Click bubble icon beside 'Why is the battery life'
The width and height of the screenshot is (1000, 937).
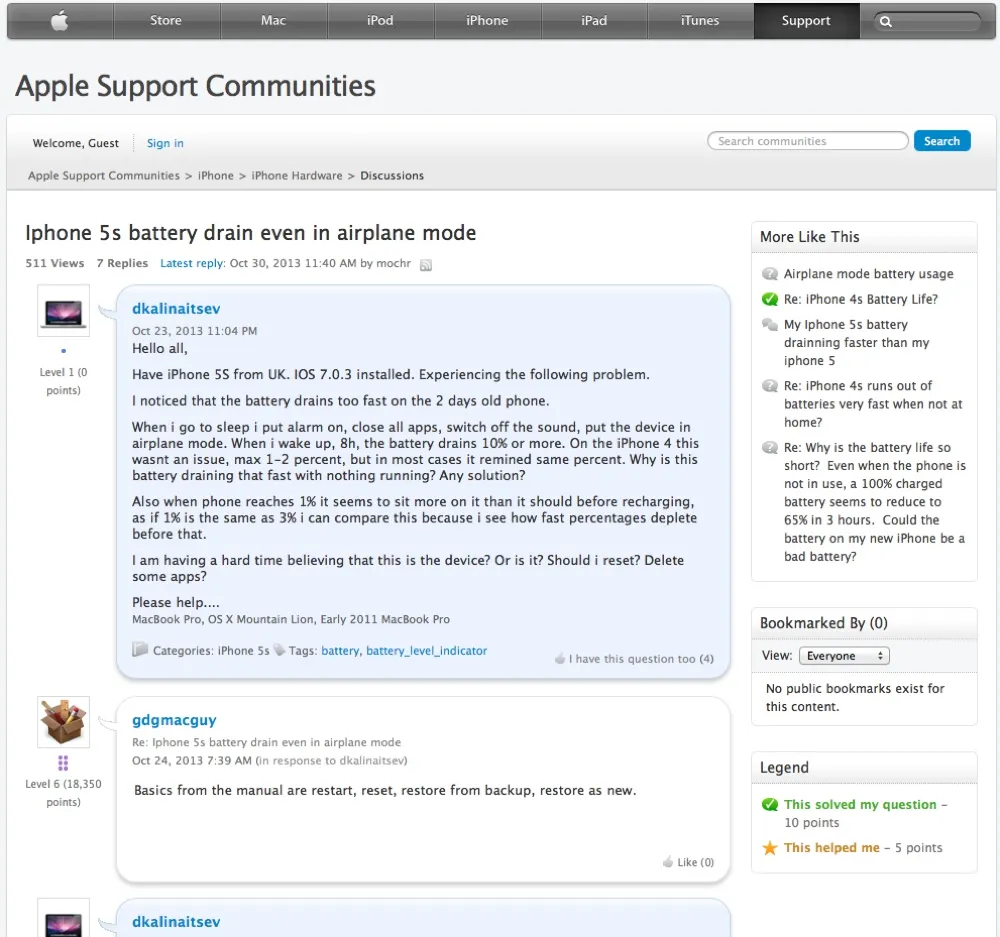coord(770,448)
